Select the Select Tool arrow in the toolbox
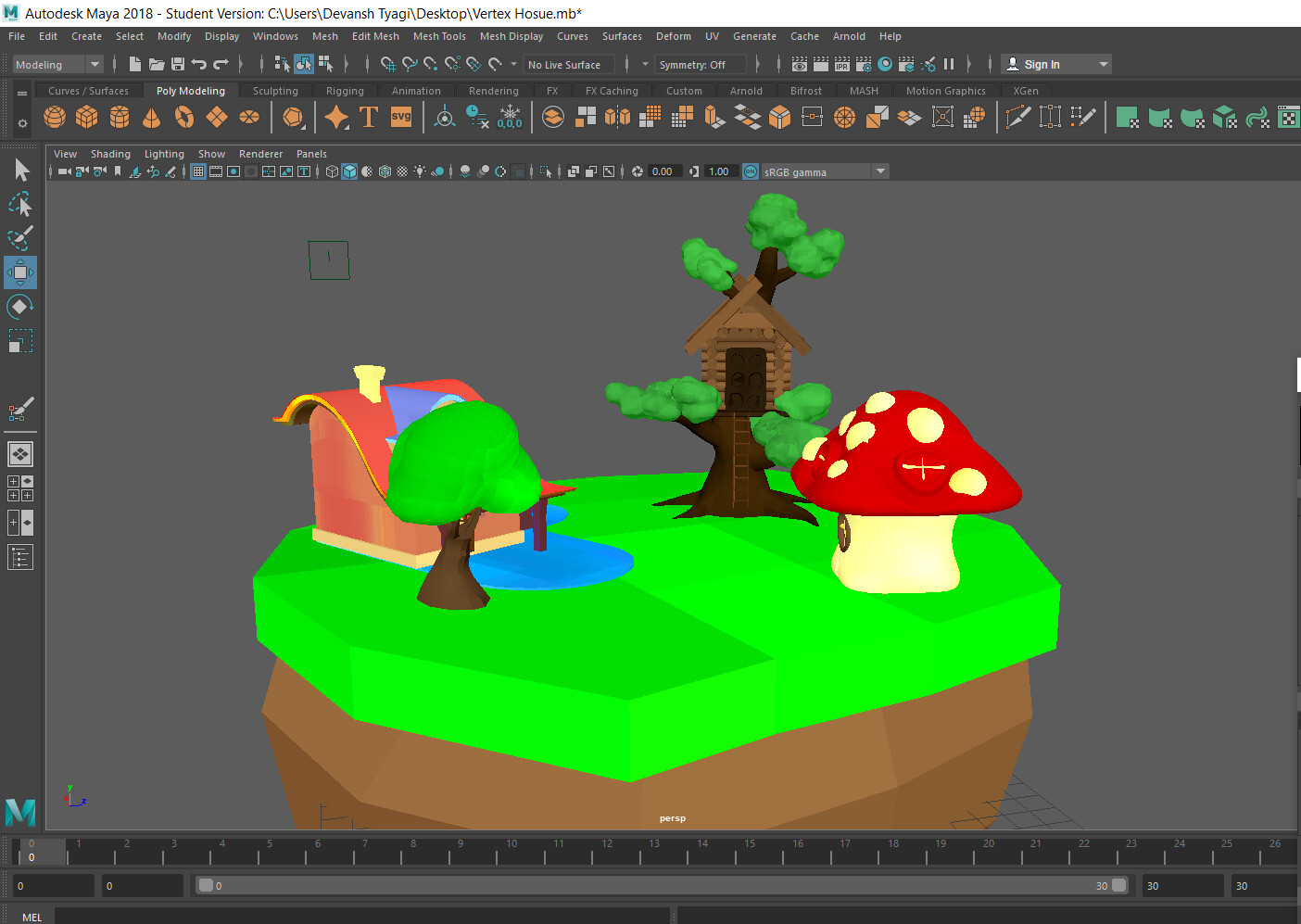Viewport: 1301px width, 924px height. tap(19, 170)
